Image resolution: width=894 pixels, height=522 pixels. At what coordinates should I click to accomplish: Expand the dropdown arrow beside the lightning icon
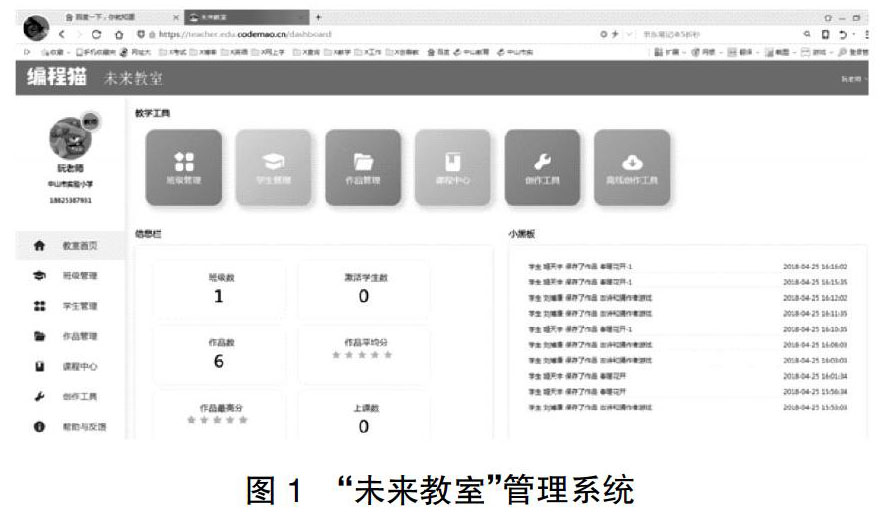click(629, 34)
